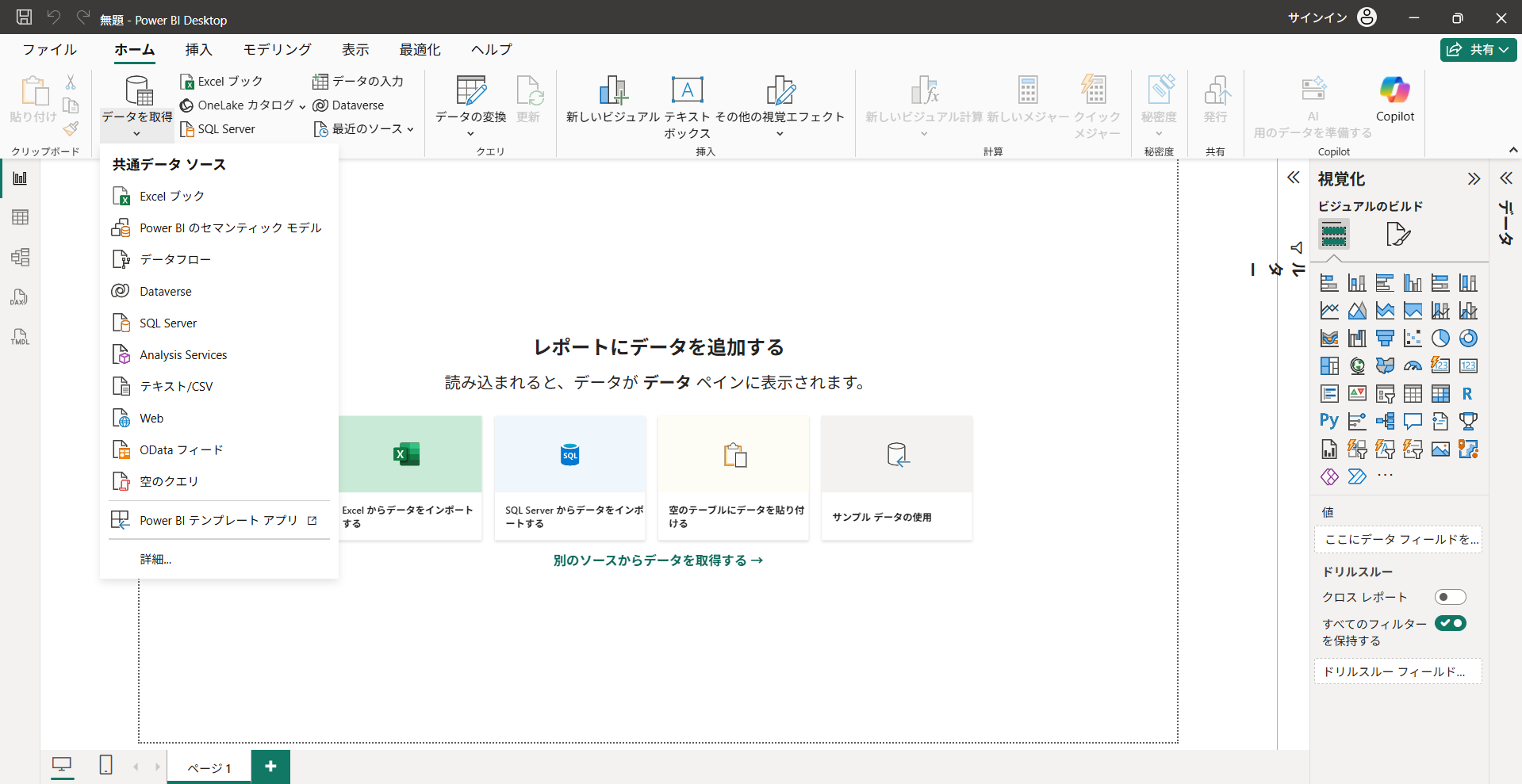Viewport: 1522px width, 784px height.
Task: Open TMDL view in left sidebar
Action: [x=20, y=337]
